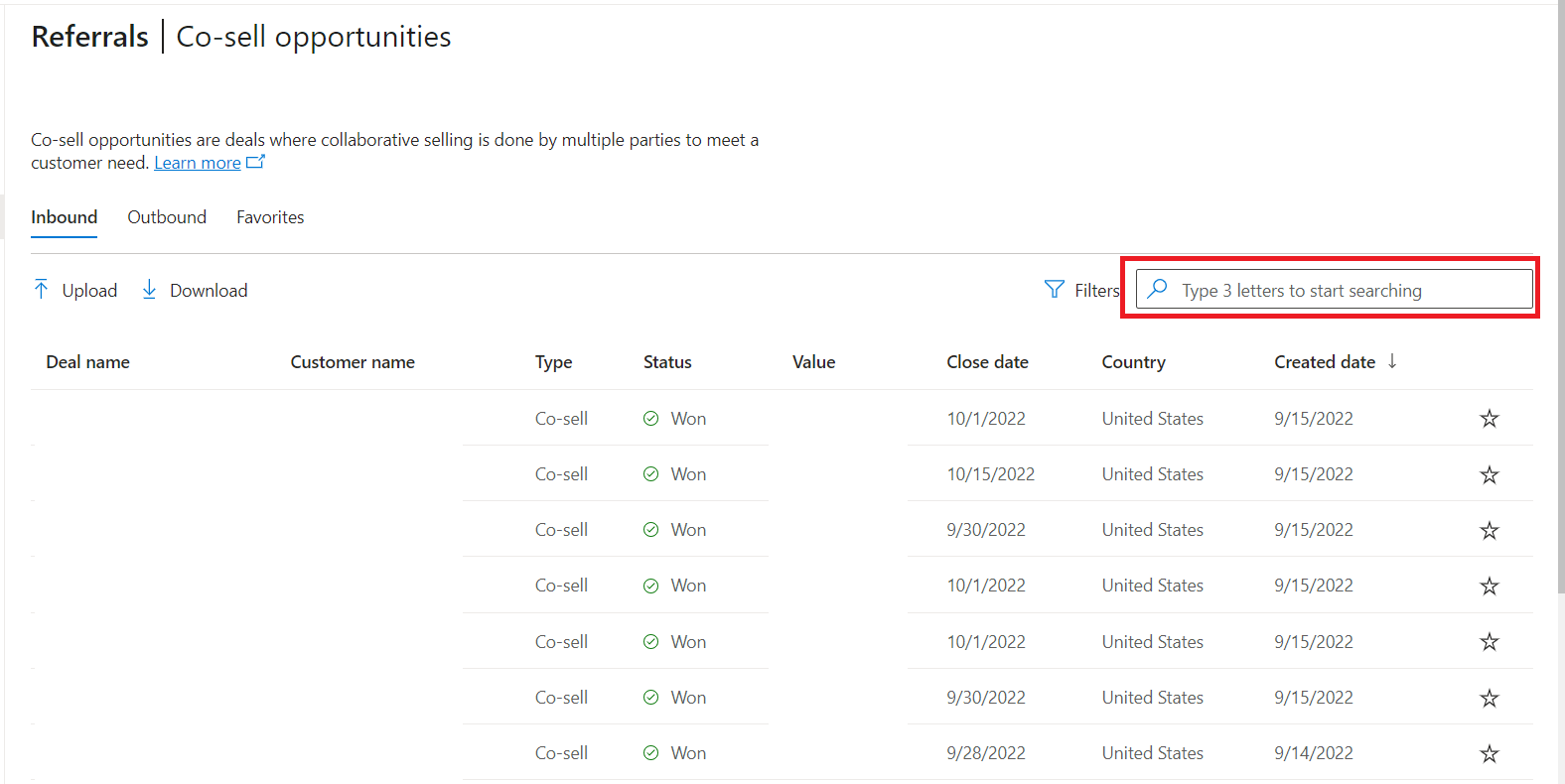Click the vertical scrollbar on right edge

pyautogui.click(x=1560, y=298)
